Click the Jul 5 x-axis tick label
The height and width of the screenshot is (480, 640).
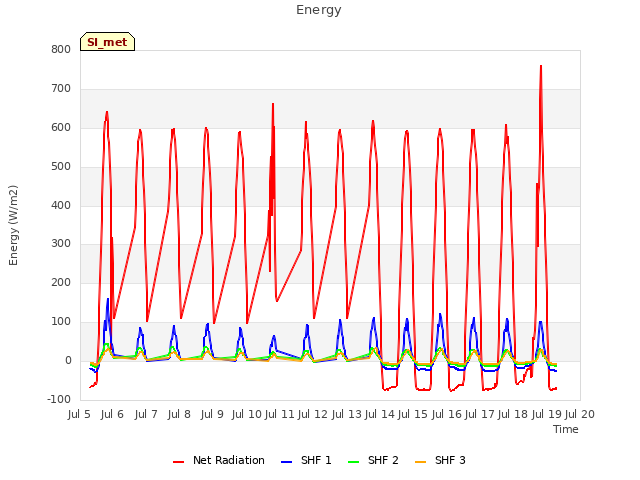coord(79,414)
